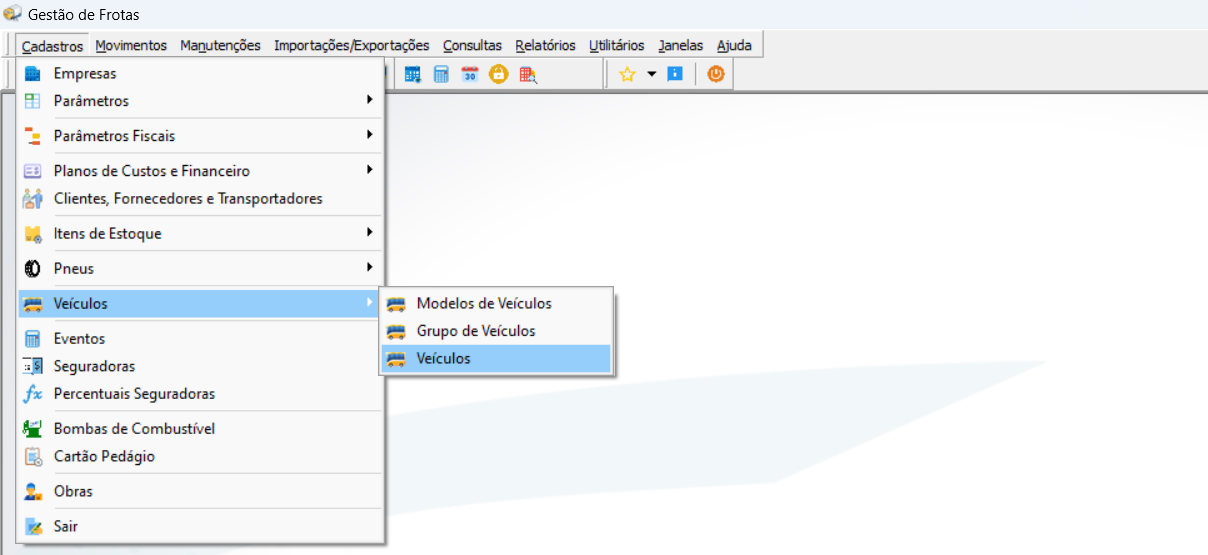Choose Eventos from the Cadastros menu
This screenshot has height=555, width=1208.
coord(201,339)
